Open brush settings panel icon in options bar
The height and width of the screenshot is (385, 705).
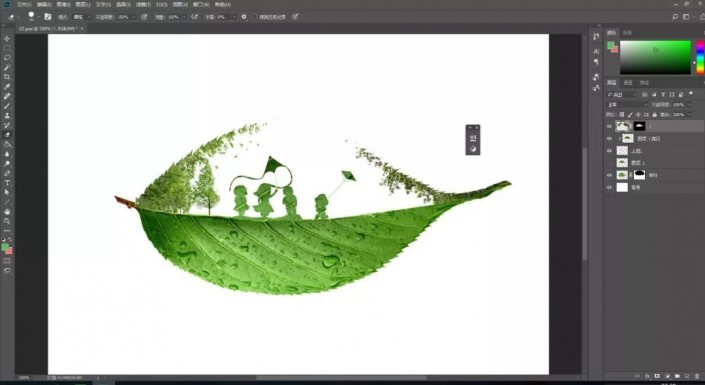point(48,17)
